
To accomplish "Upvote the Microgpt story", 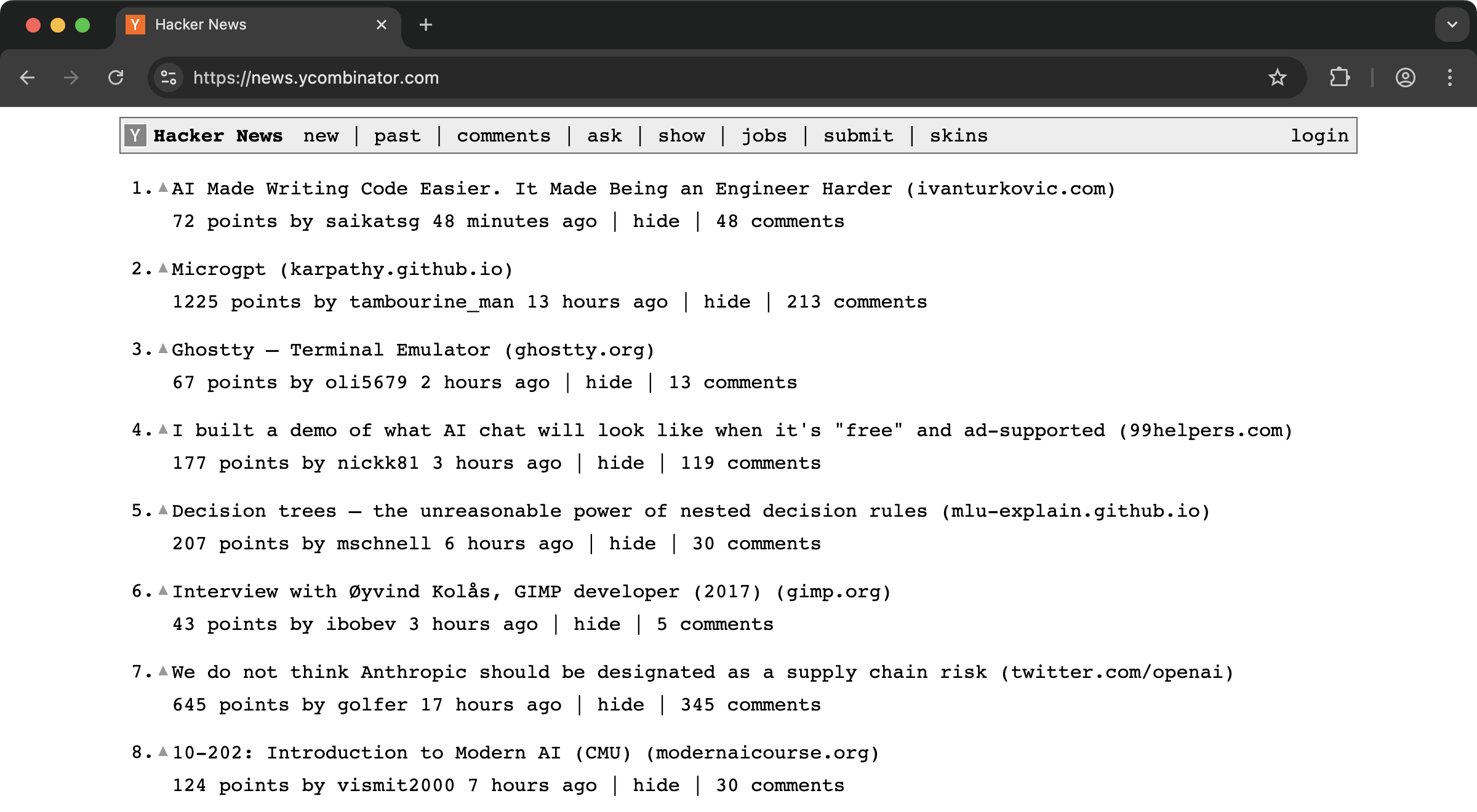I will pos(163,268).
